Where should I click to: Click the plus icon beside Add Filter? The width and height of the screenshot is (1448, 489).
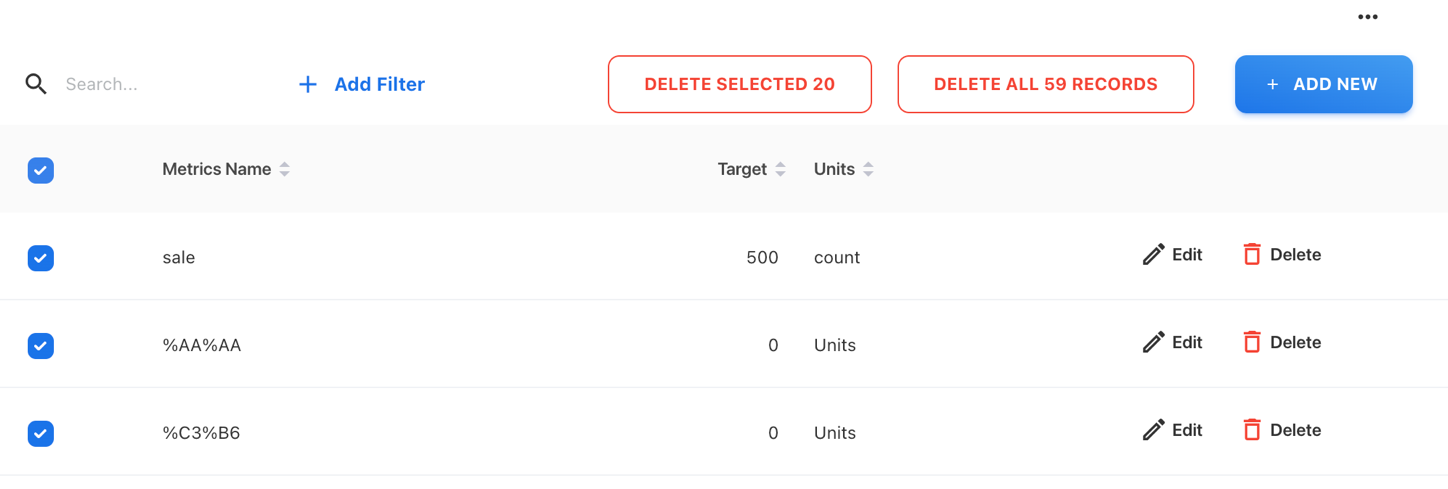pos(308,85)
